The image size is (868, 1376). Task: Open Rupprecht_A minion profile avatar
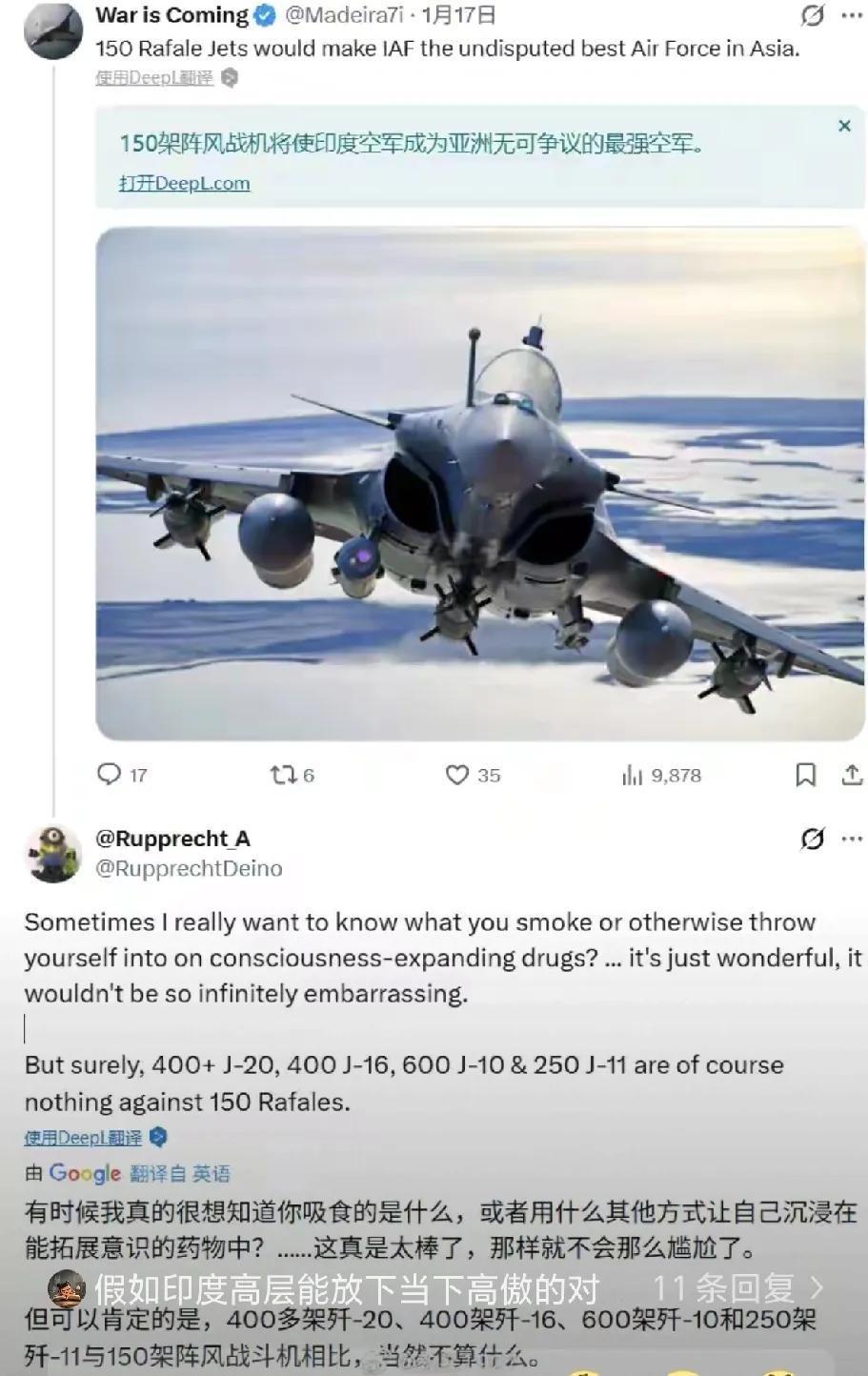pyautogui.click(x=53, y=853)
